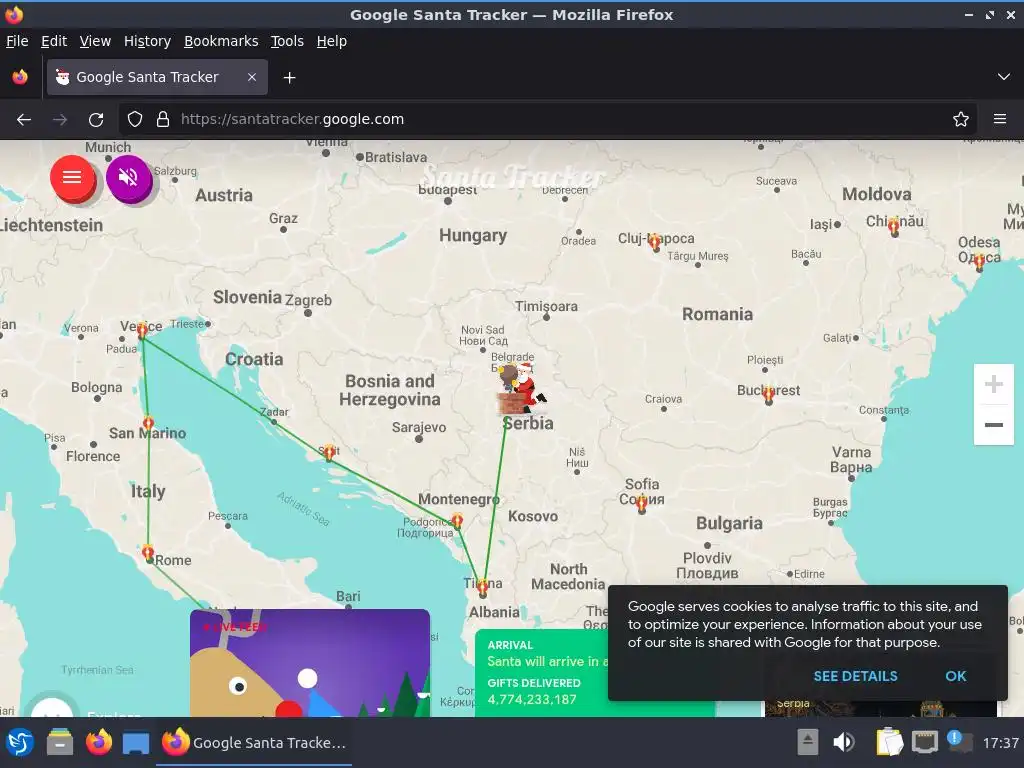Click the Bulgaria country label
This screenshot has width=1024, height=768.
coord(729,523)
